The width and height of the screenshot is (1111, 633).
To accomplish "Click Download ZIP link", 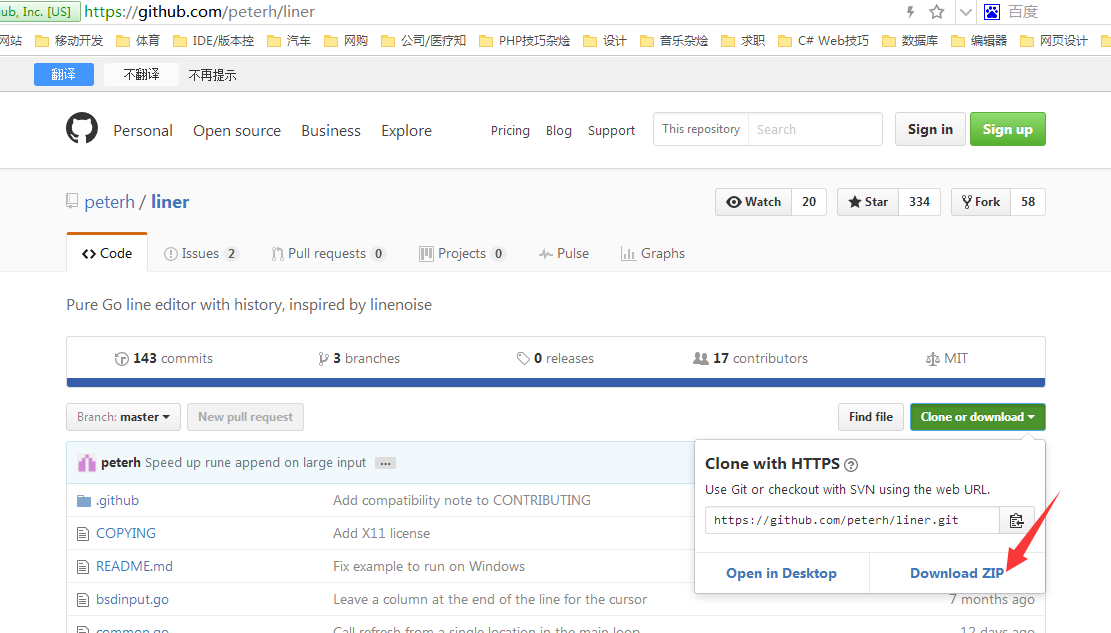I will tap(957, 573).
